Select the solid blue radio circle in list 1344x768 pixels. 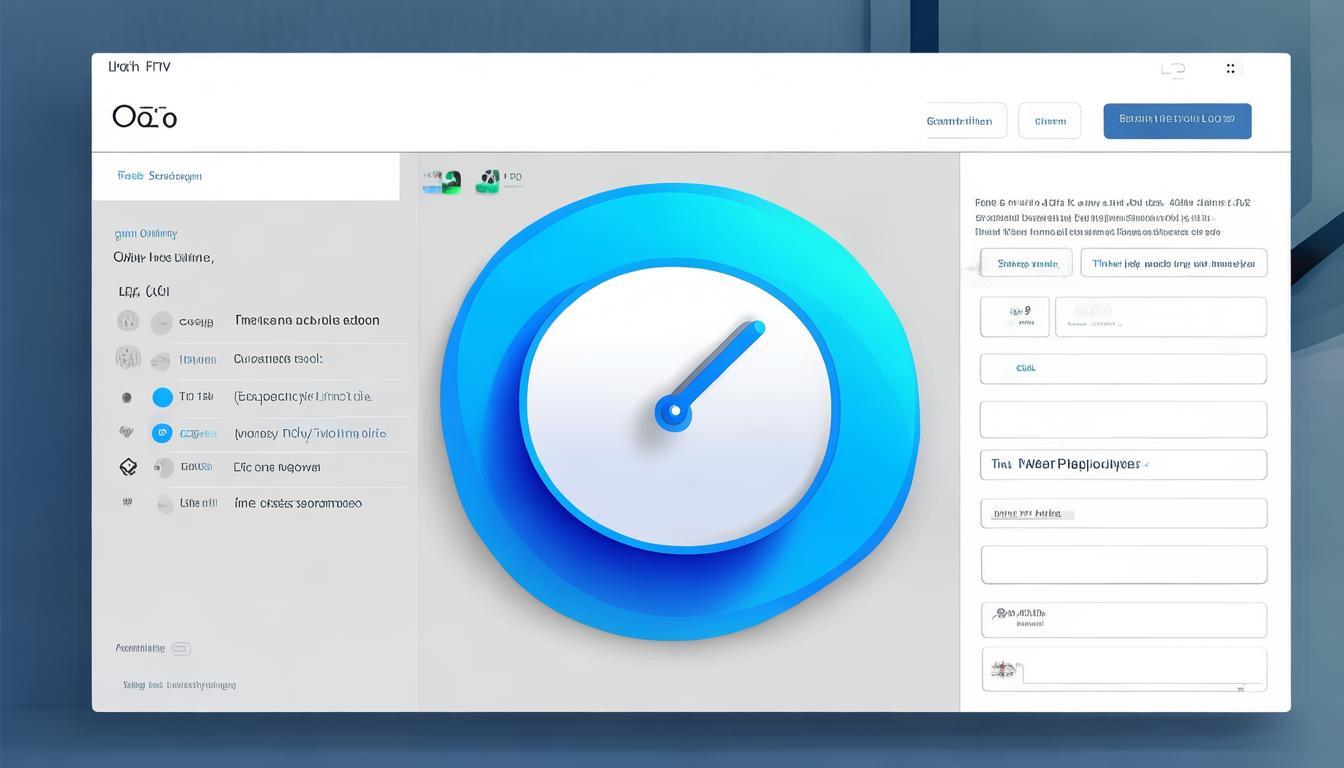click(162, 397)
